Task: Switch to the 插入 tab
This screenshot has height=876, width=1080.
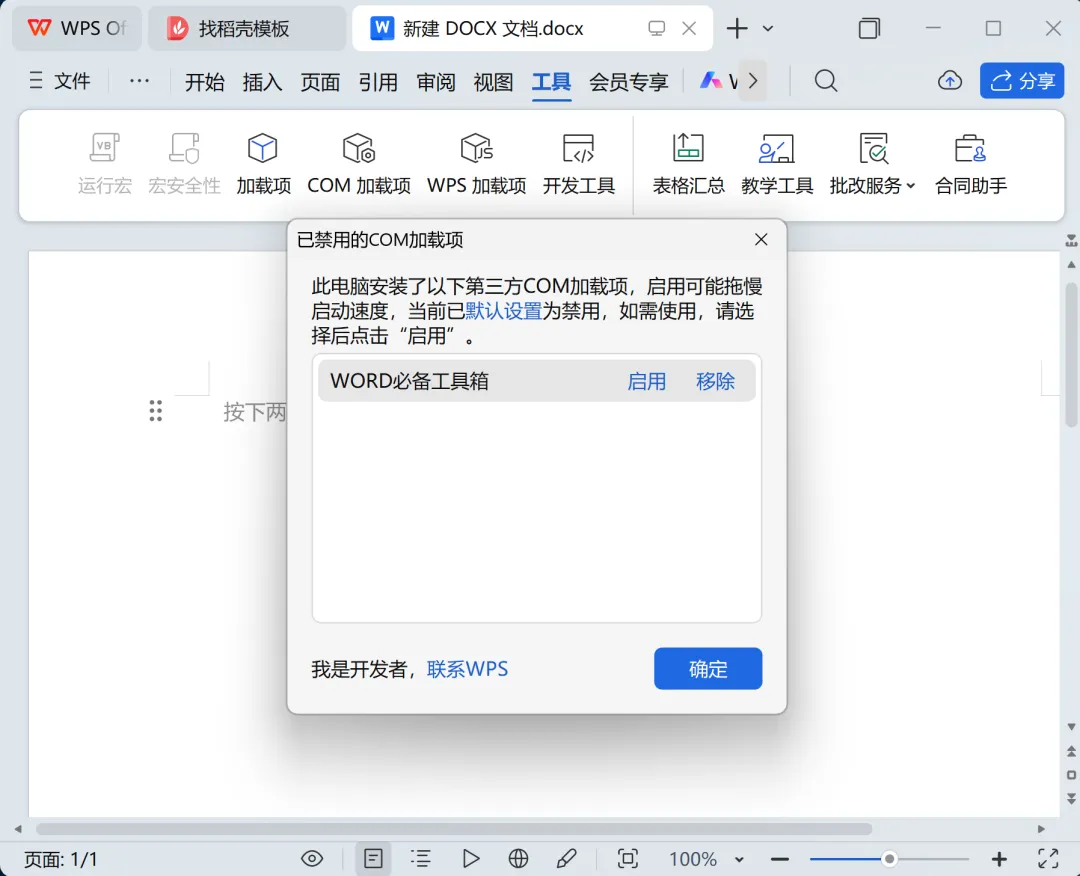Action: click(x=262, y=82)
